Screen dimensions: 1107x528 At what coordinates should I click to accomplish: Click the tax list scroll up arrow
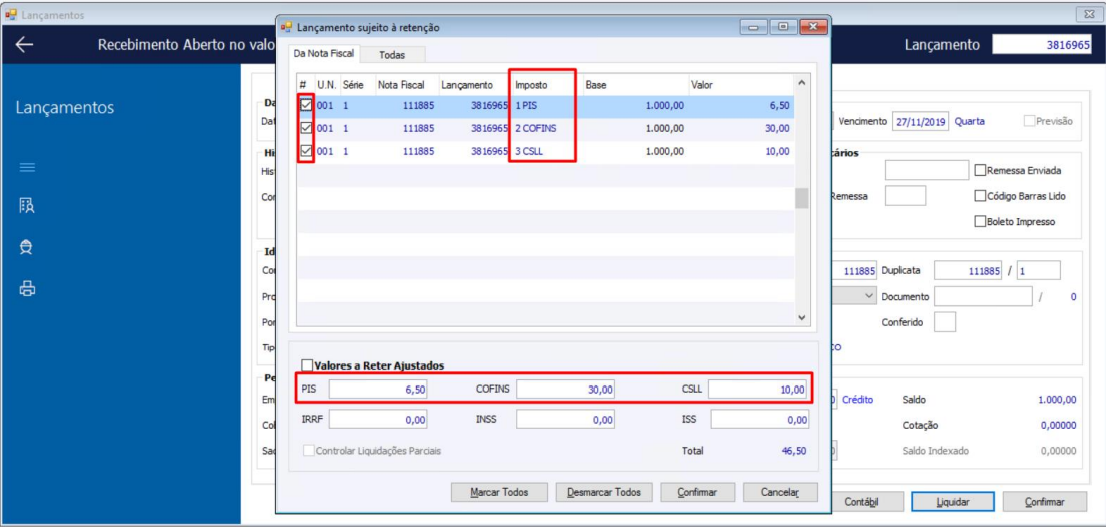coord(801,84)
